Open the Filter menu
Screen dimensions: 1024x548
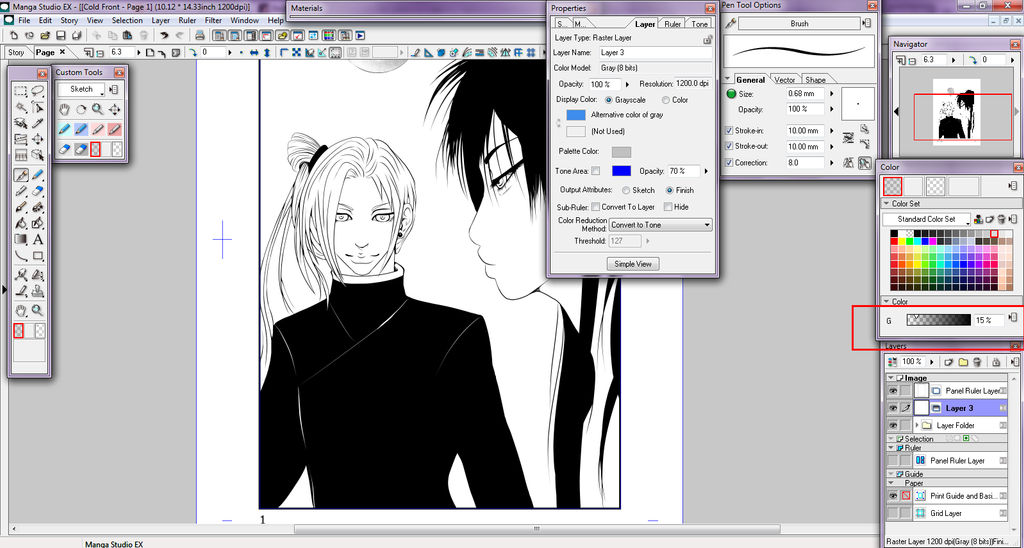coord(213,20)
